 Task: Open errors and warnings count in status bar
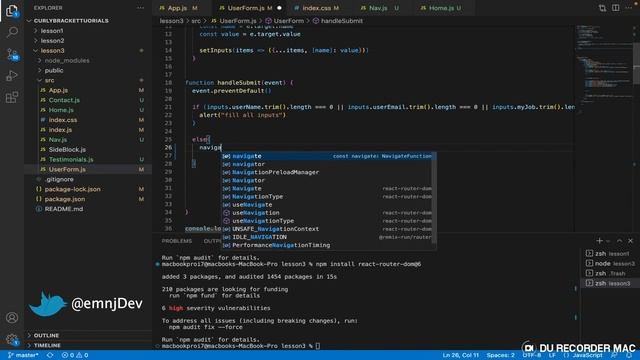point(75,355)
